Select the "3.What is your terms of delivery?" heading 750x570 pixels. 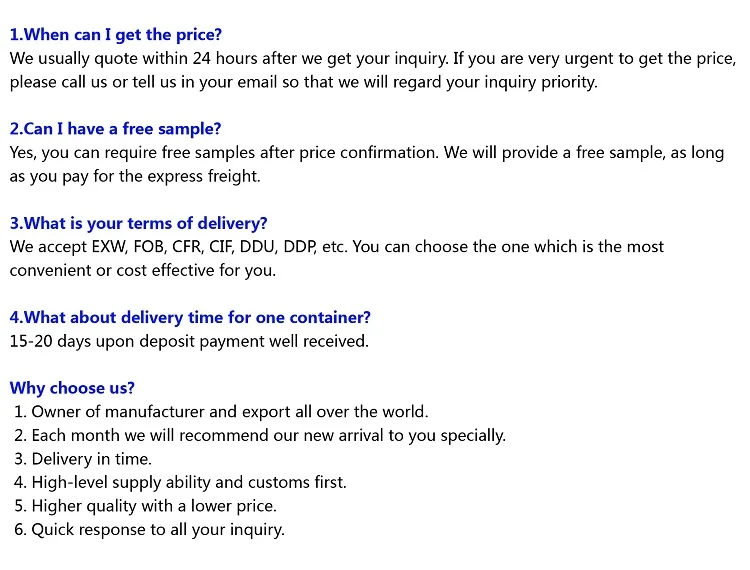pos(139,223)
